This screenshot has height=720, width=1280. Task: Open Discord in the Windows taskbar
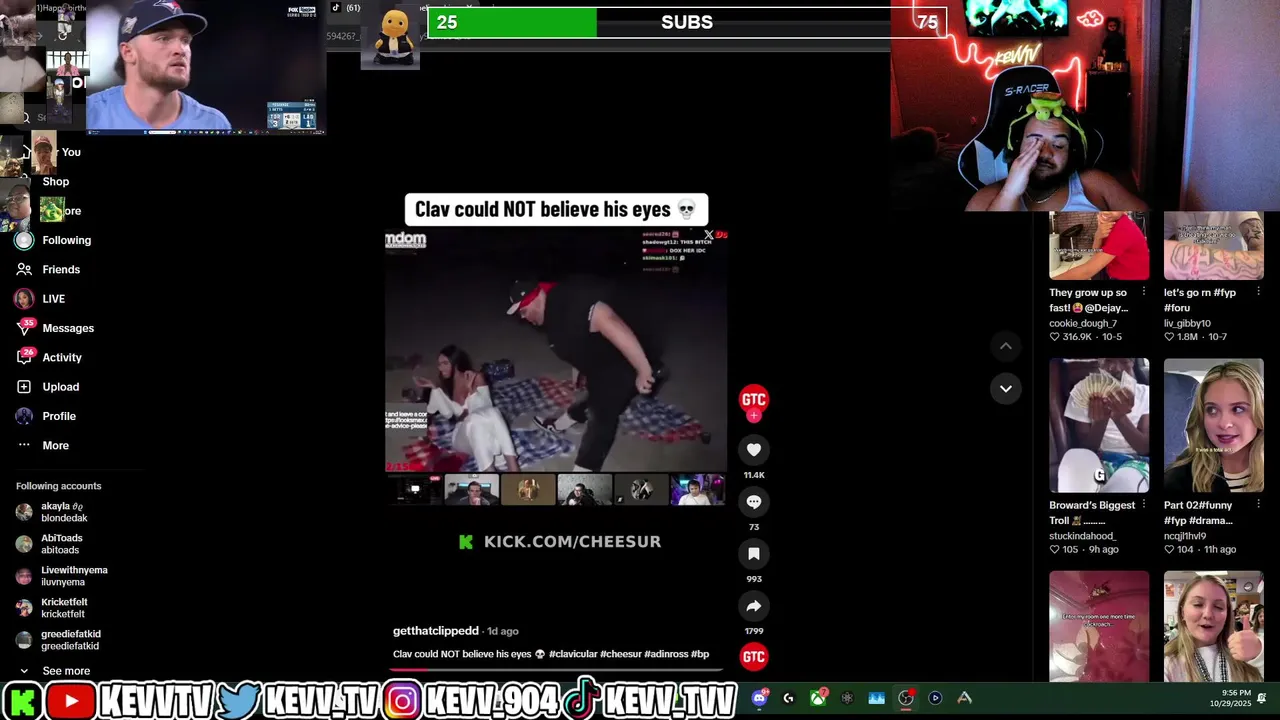pos(760,698)
